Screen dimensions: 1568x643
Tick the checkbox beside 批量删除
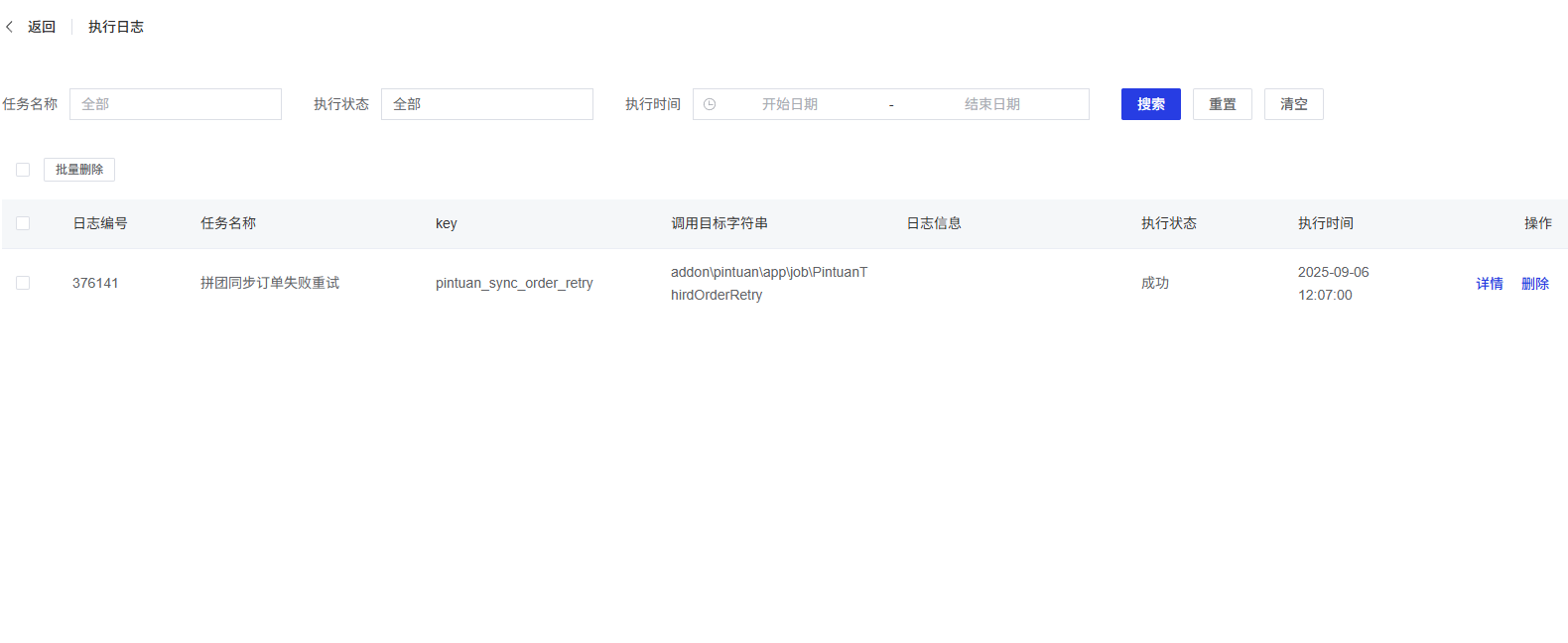[x=23, y=170]
